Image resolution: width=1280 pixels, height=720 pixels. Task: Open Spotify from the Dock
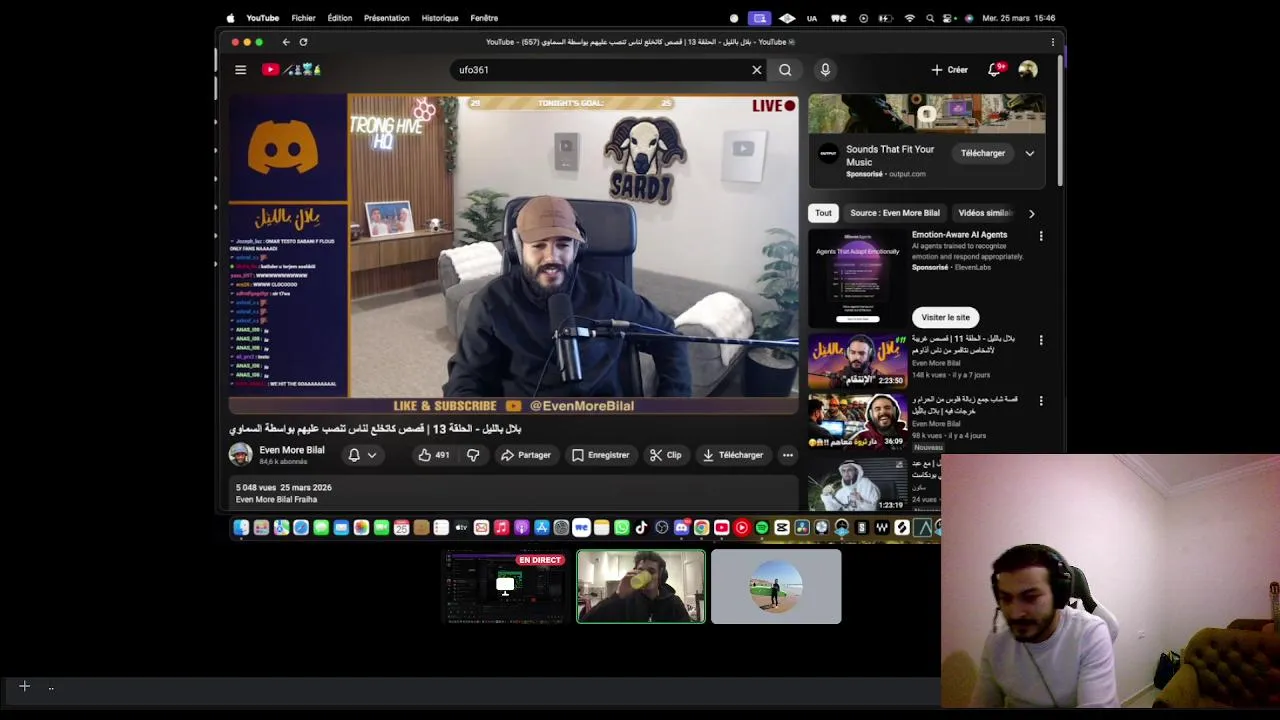pos(761,527)
